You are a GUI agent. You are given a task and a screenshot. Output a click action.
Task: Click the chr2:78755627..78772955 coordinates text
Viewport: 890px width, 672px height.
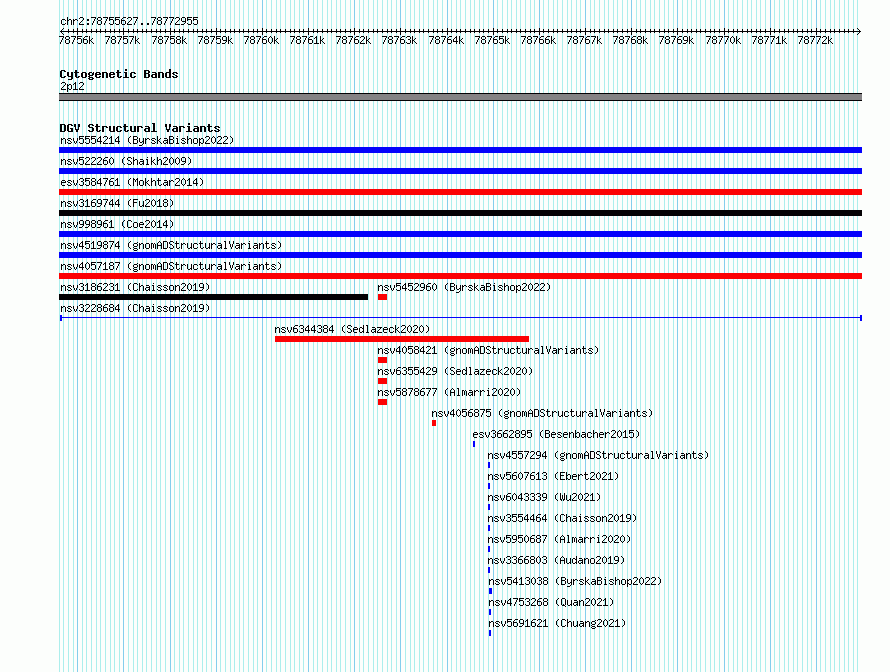click(129, 21)
